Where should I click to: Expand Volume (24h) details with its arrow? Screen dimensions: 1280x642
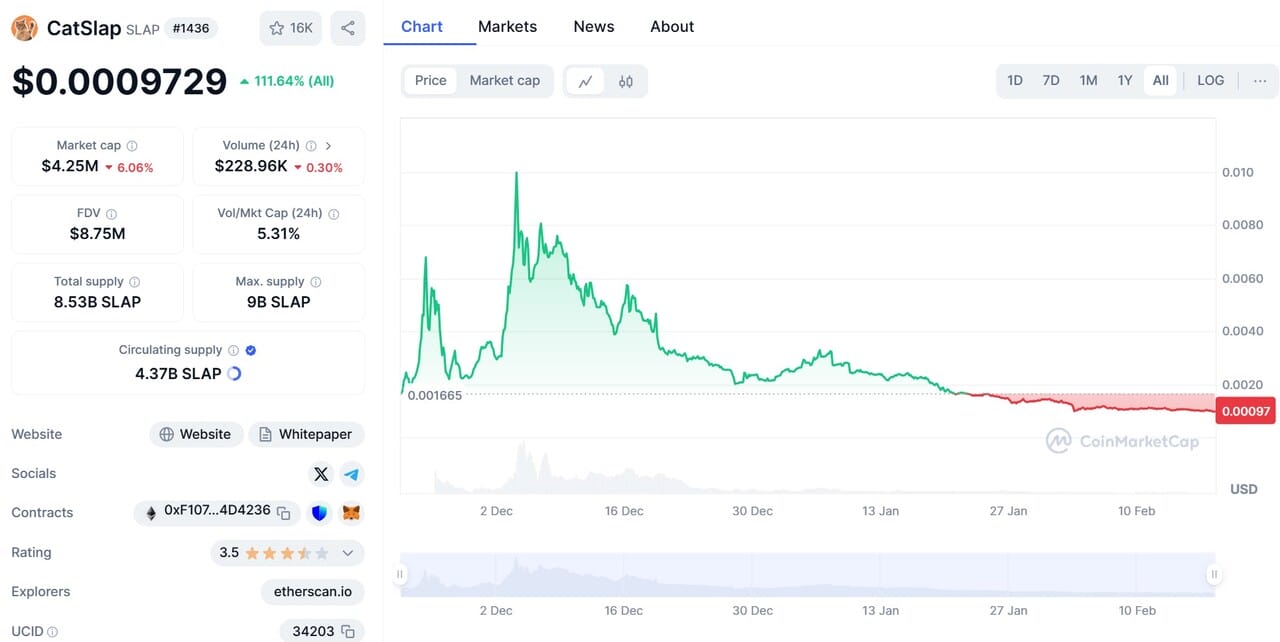tap(328, 144)
